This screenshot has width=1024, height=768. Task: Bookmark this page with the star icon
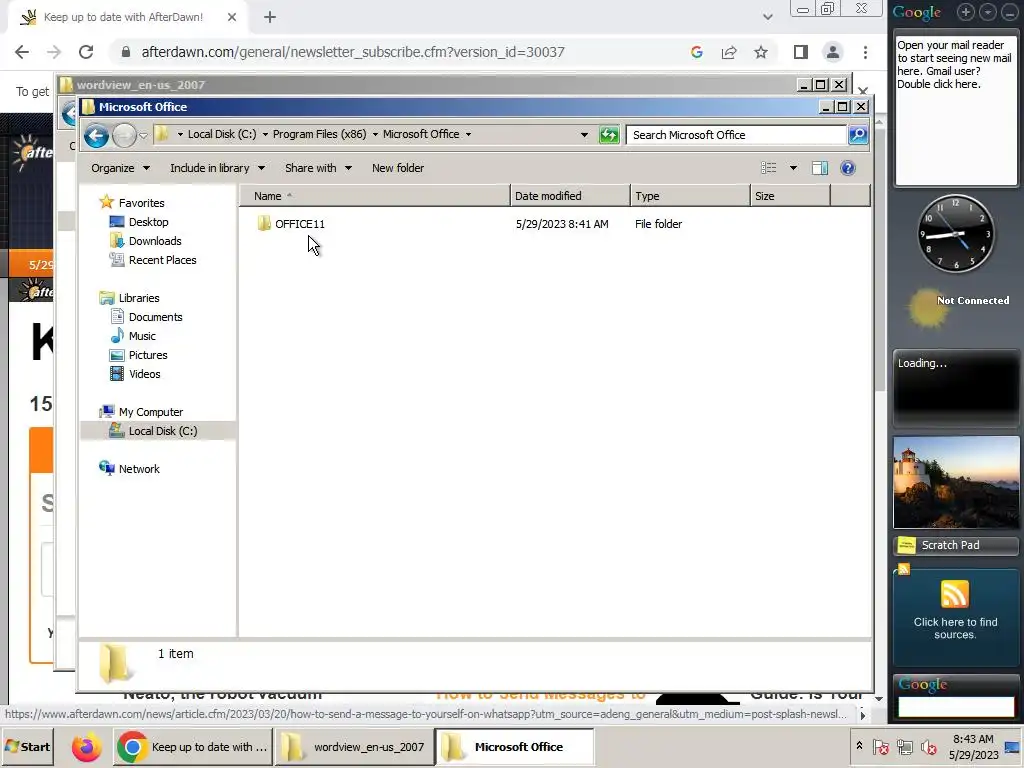[761, 52]
